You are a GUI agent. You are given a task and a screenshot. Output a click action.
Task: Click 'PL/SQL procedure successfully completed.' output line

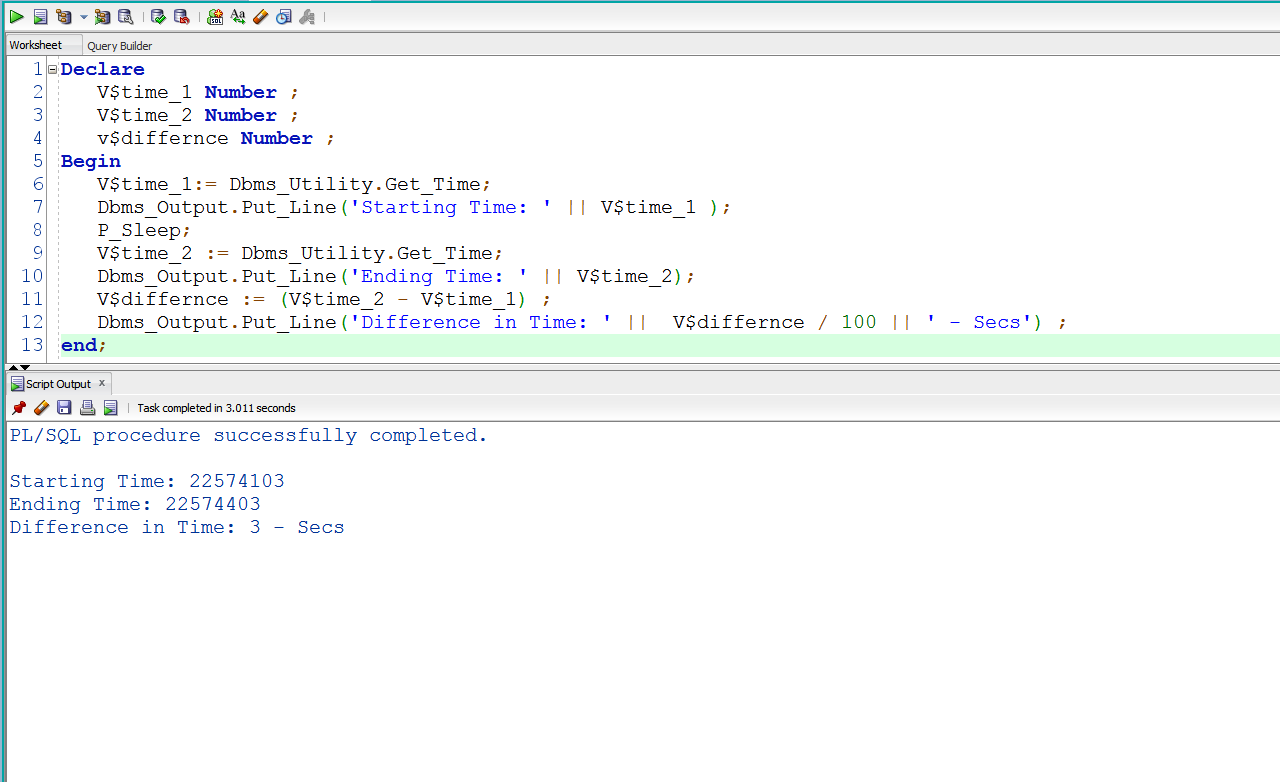[x=249, y=435]
